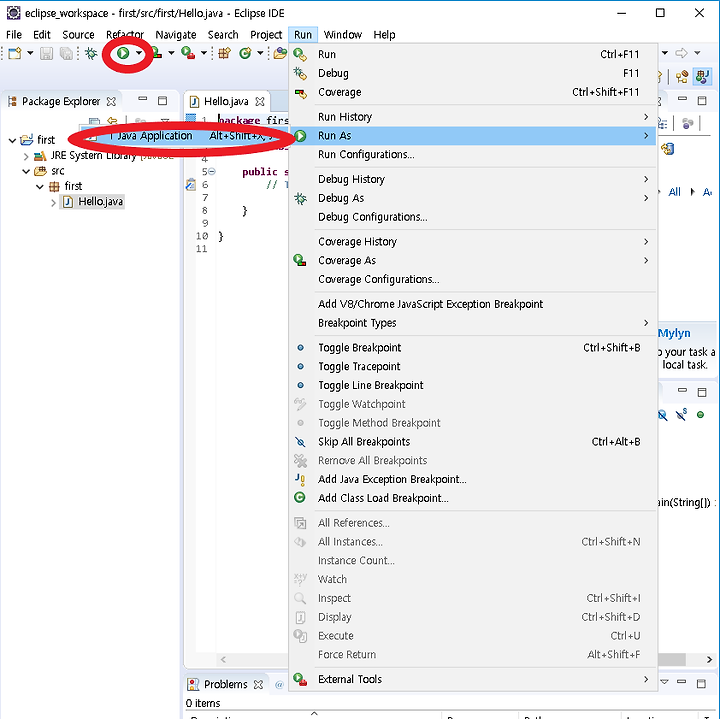
Task: Select Hello.java in Package Explorer
Action: [93, 202]
